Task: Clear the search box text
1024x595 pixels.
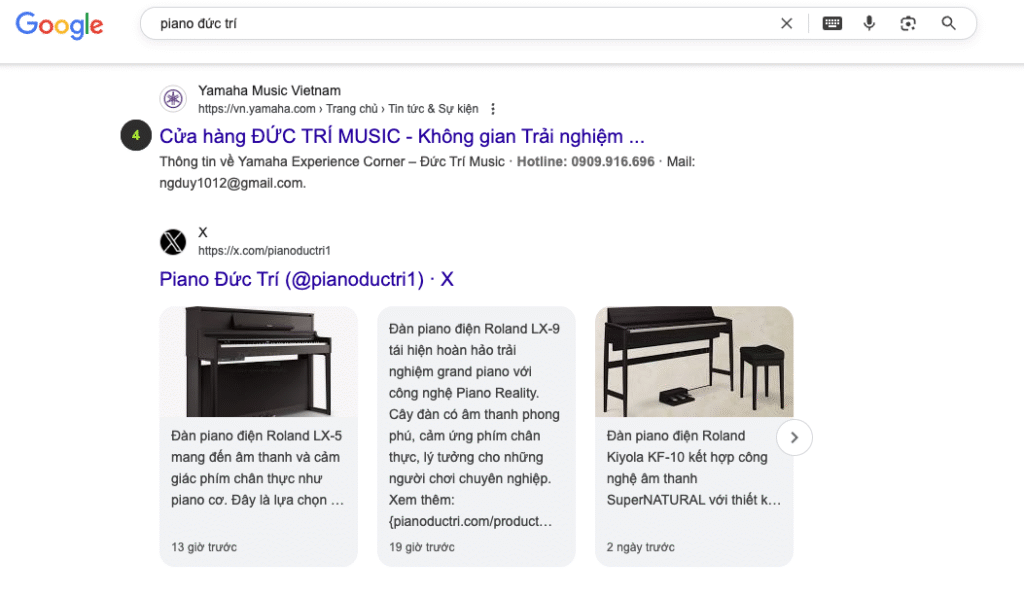Action: pyautogui.click(x=786, y=24)
